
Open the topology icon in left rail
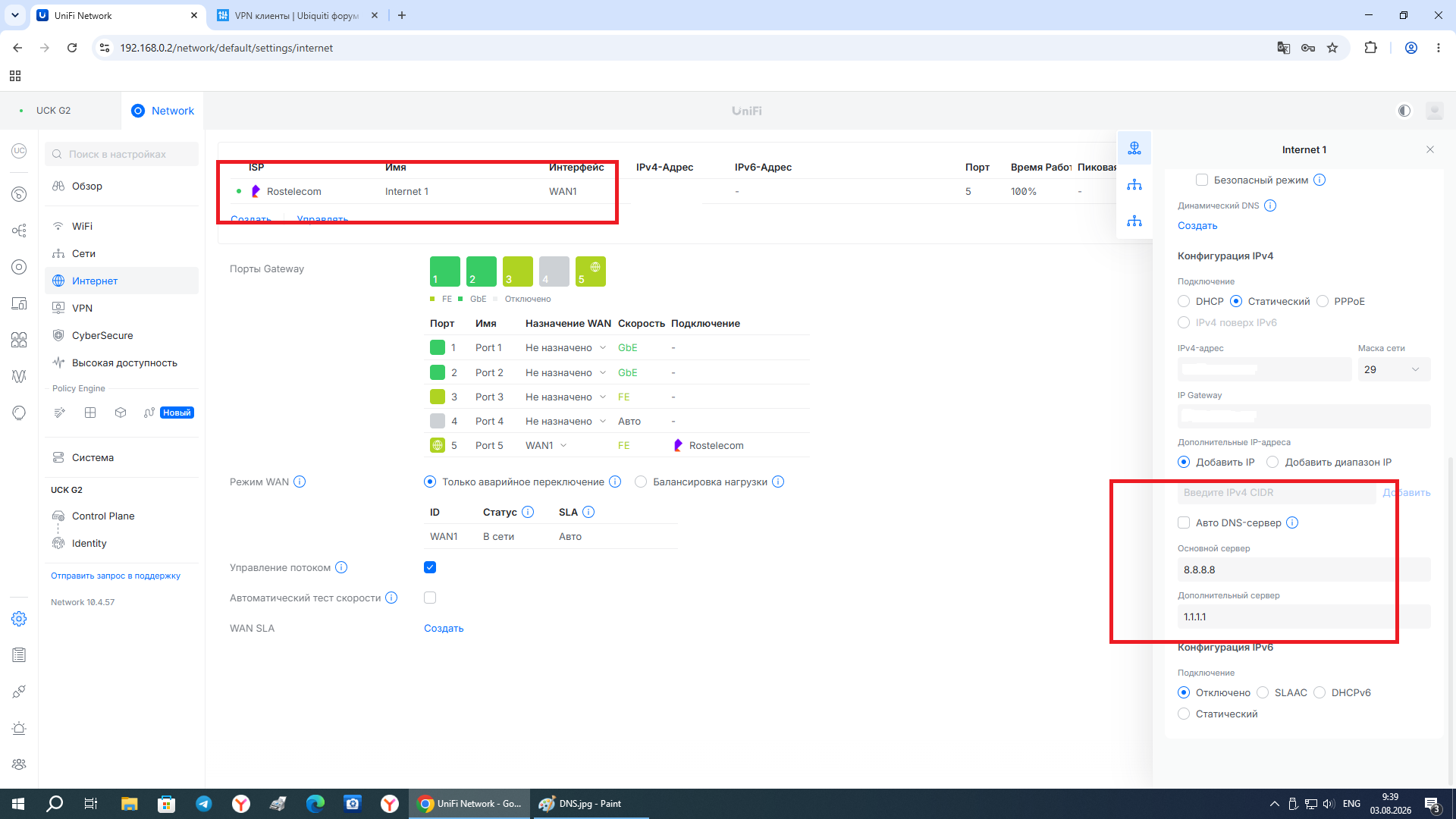[19, 231]
